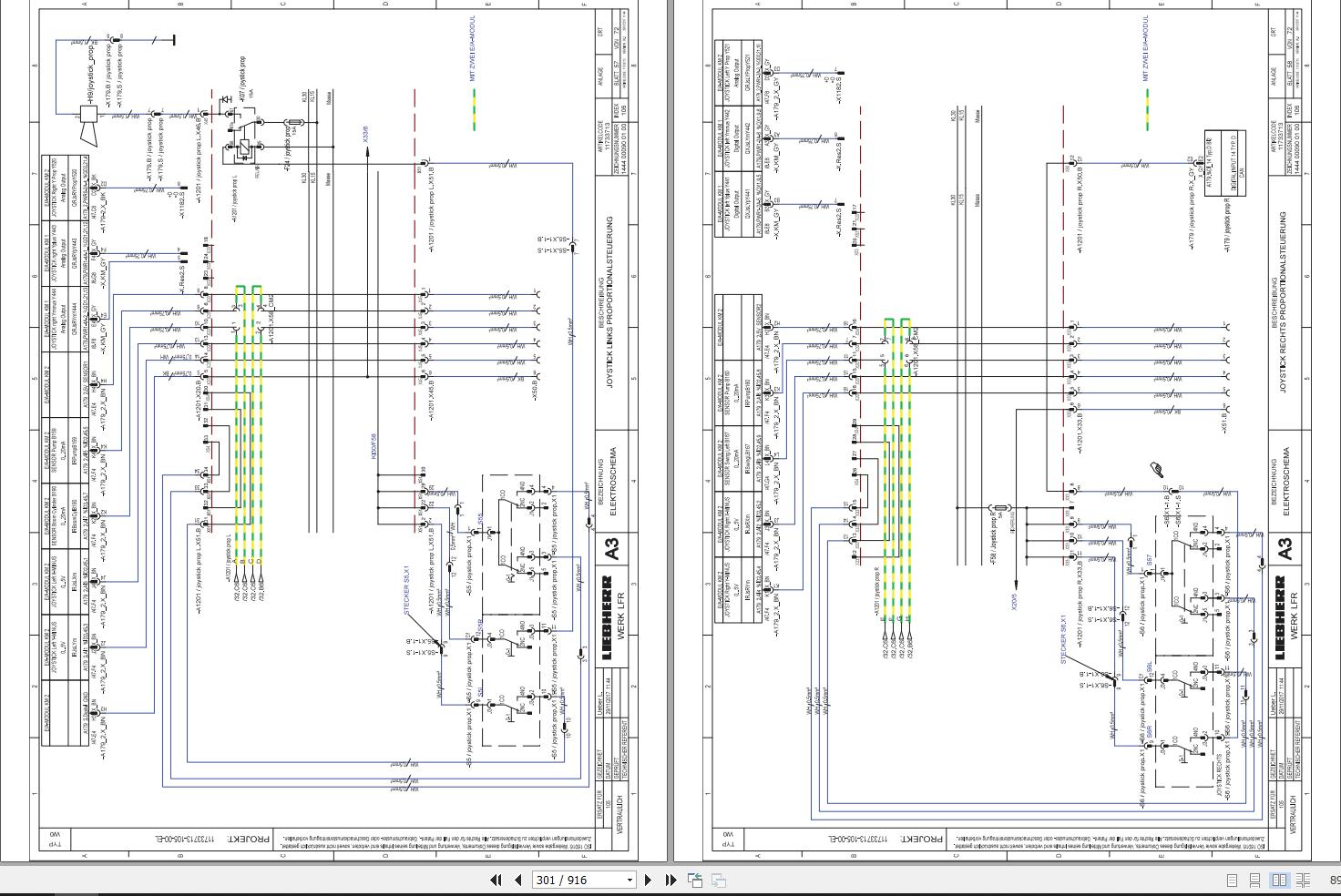
Task: Select two-page continuous facing layout
Action: click(1304, 881)
